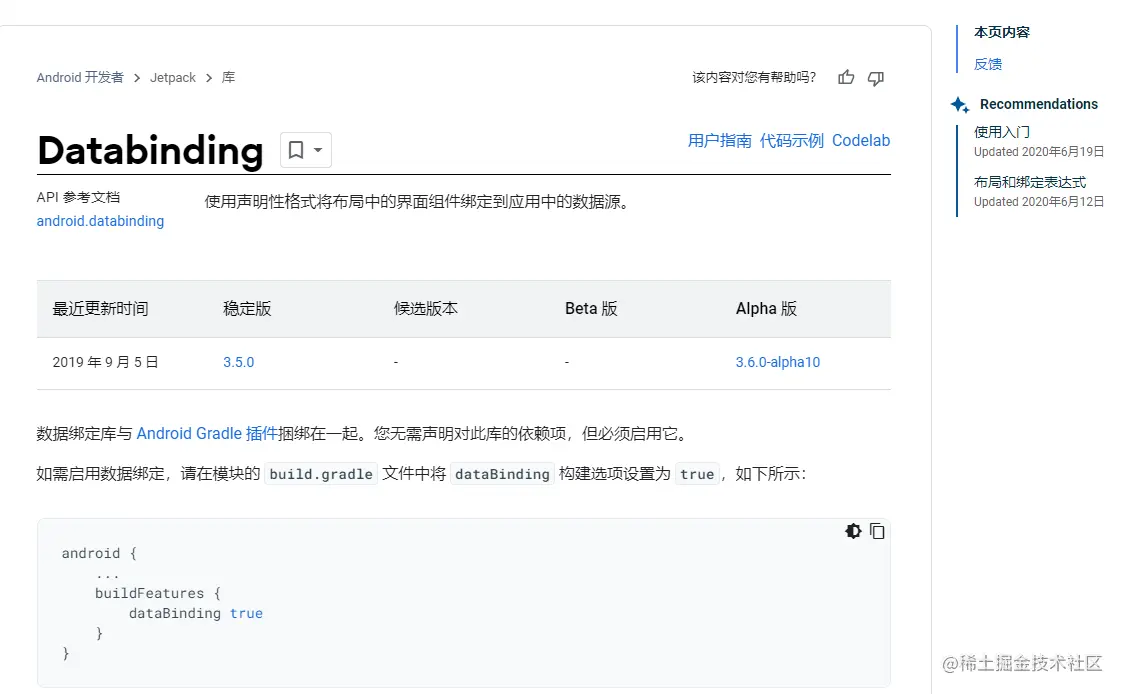The image size is (1123, 694).
Task: Navigate to the Jetpack breadcrumb
Action: (x=172, y=77)
